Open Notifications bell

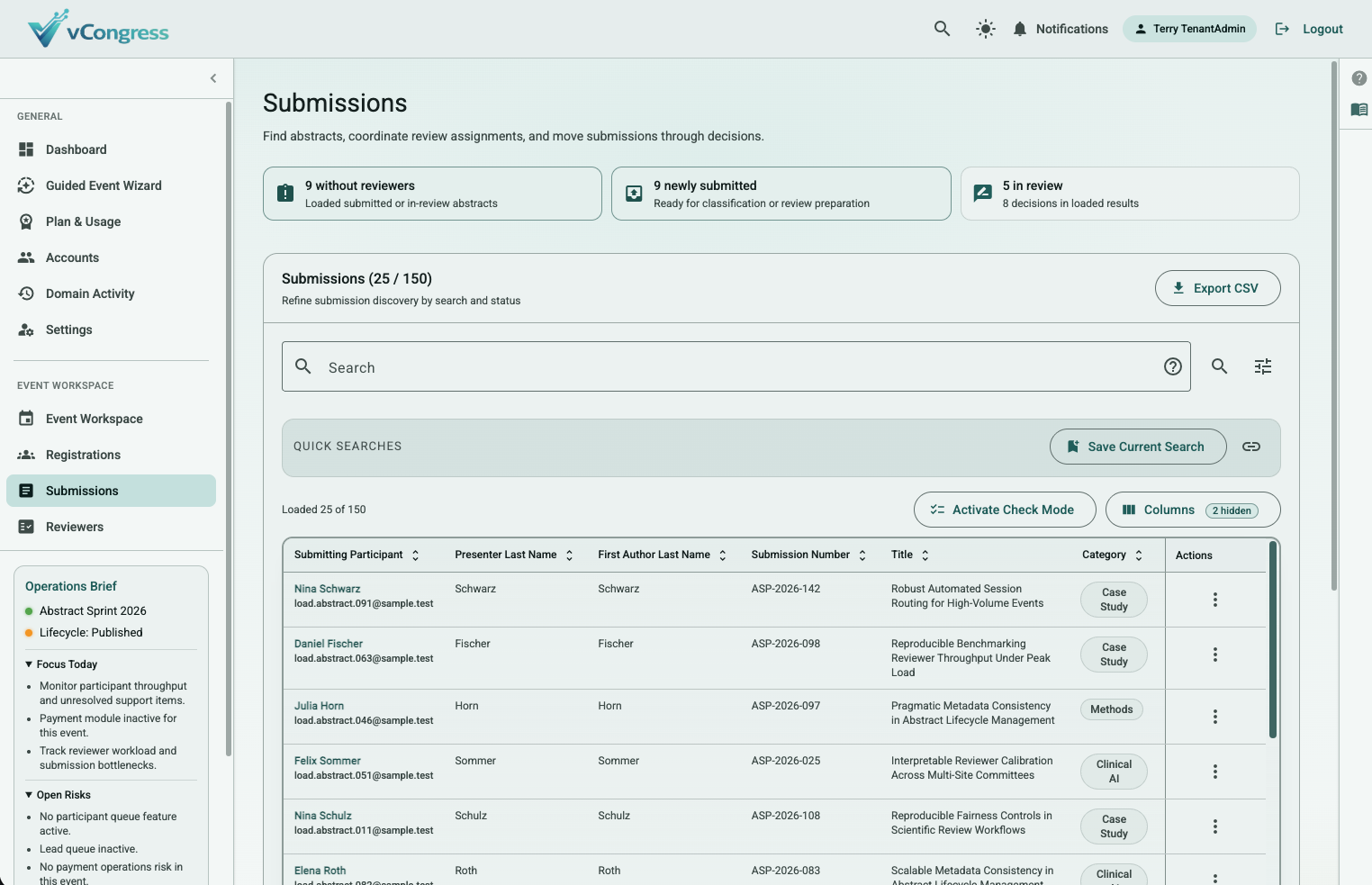point(1060,29)
